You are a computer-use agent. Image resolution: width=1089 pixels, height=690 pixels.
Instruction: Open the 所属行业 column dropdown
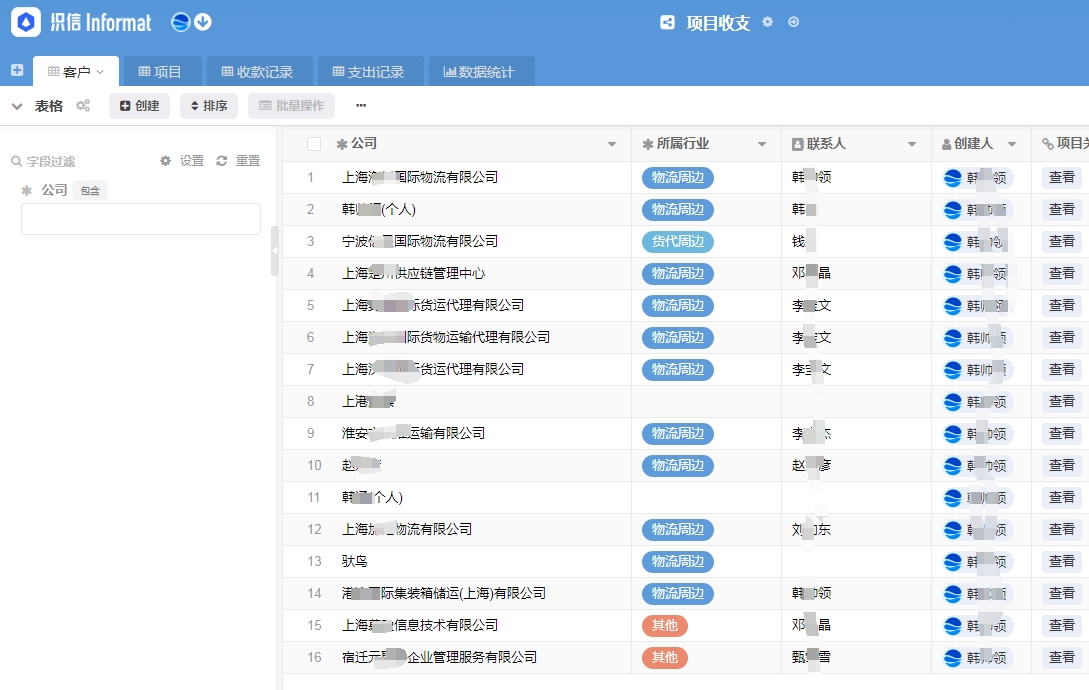762,145
